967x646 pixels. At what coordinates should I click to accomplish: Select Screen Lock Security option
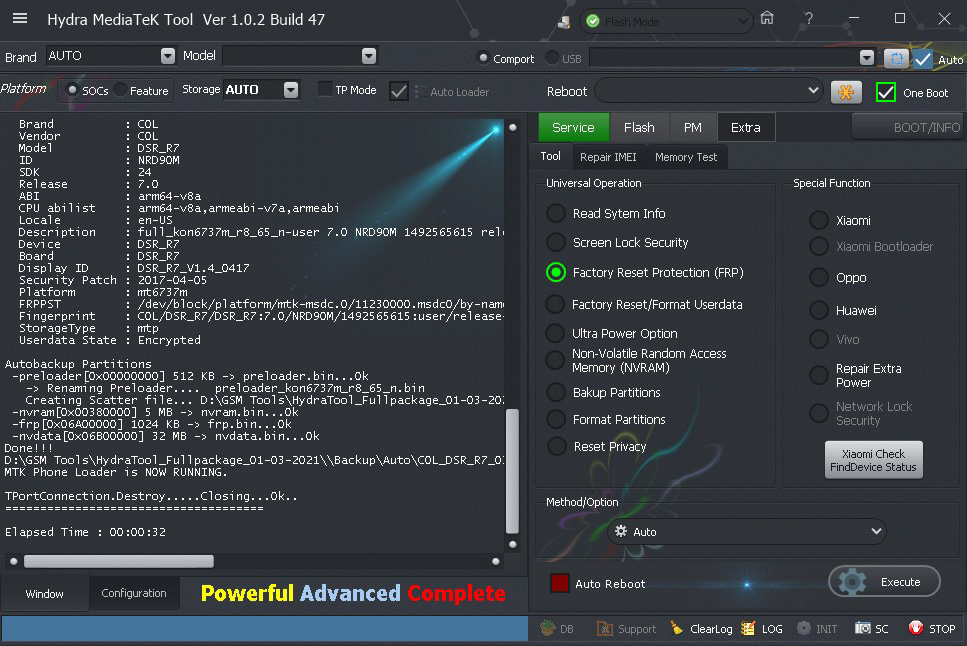[556, 242]
